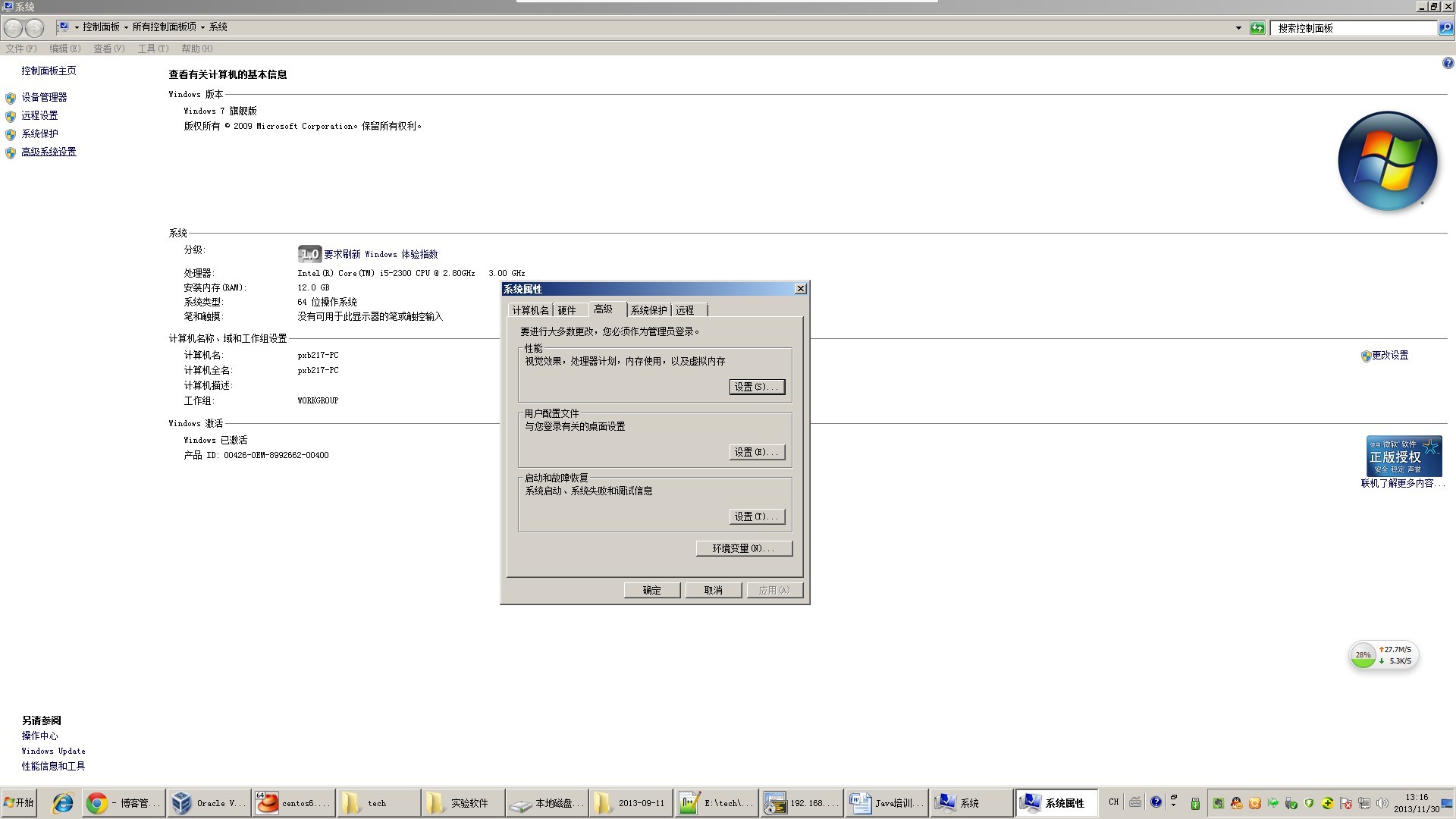Screen dimensions: 1456x819
Task: Open user profiles 设置(E) button
Action: 757,452
